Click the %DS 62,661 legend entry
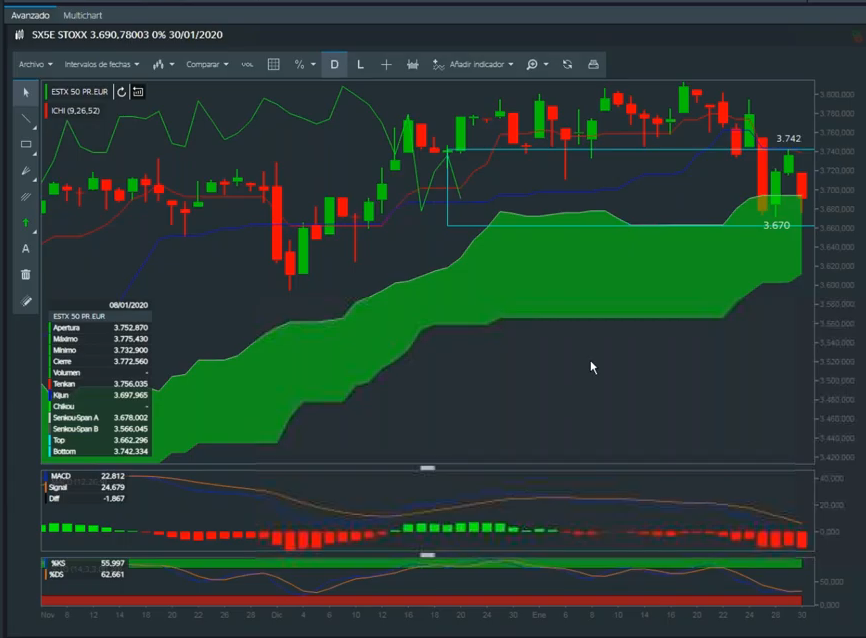Image resolution: width=866 pixels, height=638 pixels. coord(85,574)
